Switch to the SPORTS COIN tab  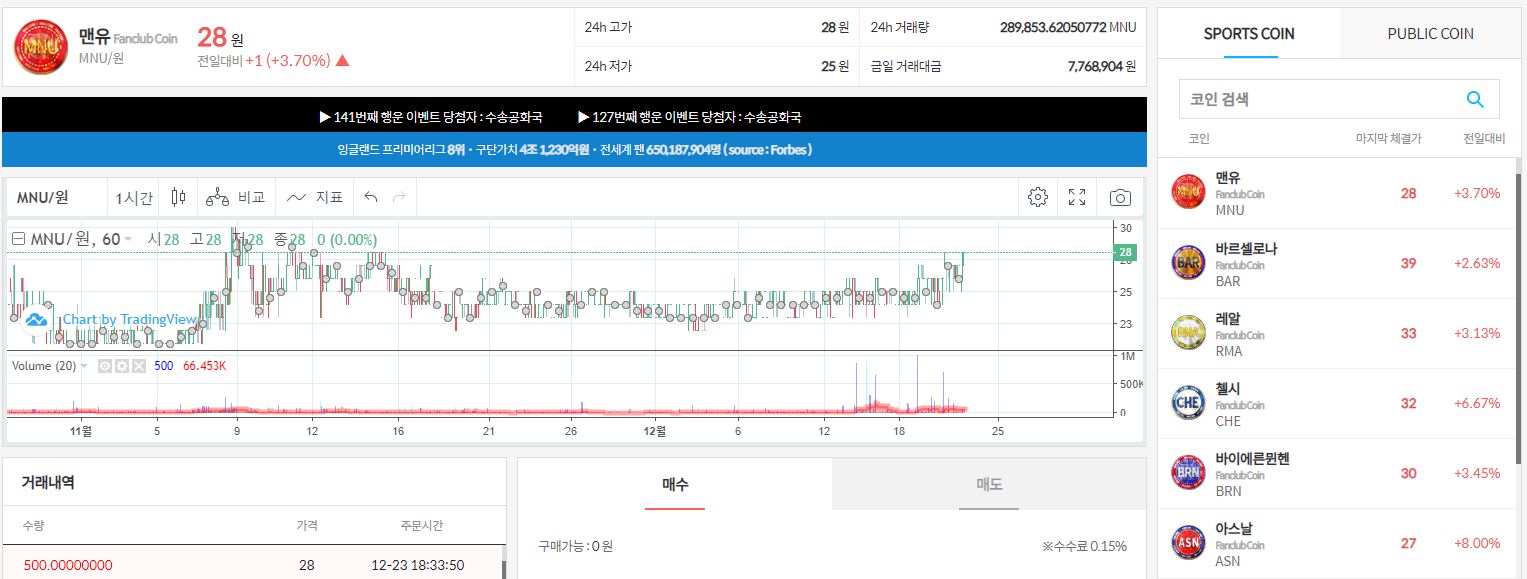click(x=1249, y=34)
